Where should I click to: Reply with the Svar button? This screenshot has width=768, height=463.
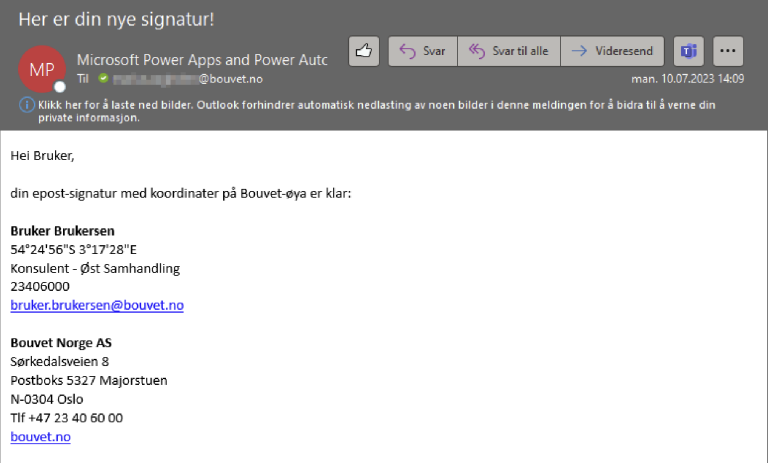tap(423, 51)
